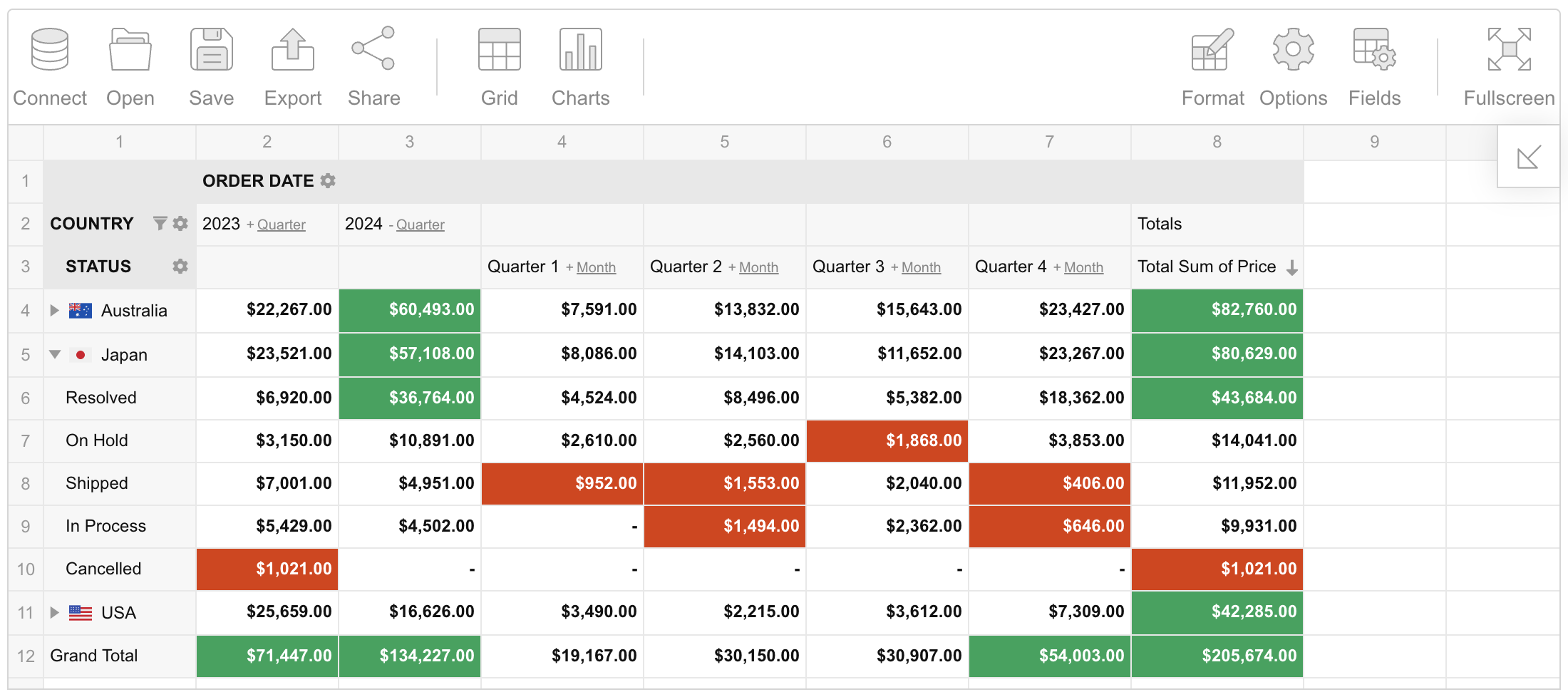Select the $7,309.00 USA Quarter 4 cell

coord(1050,612)
